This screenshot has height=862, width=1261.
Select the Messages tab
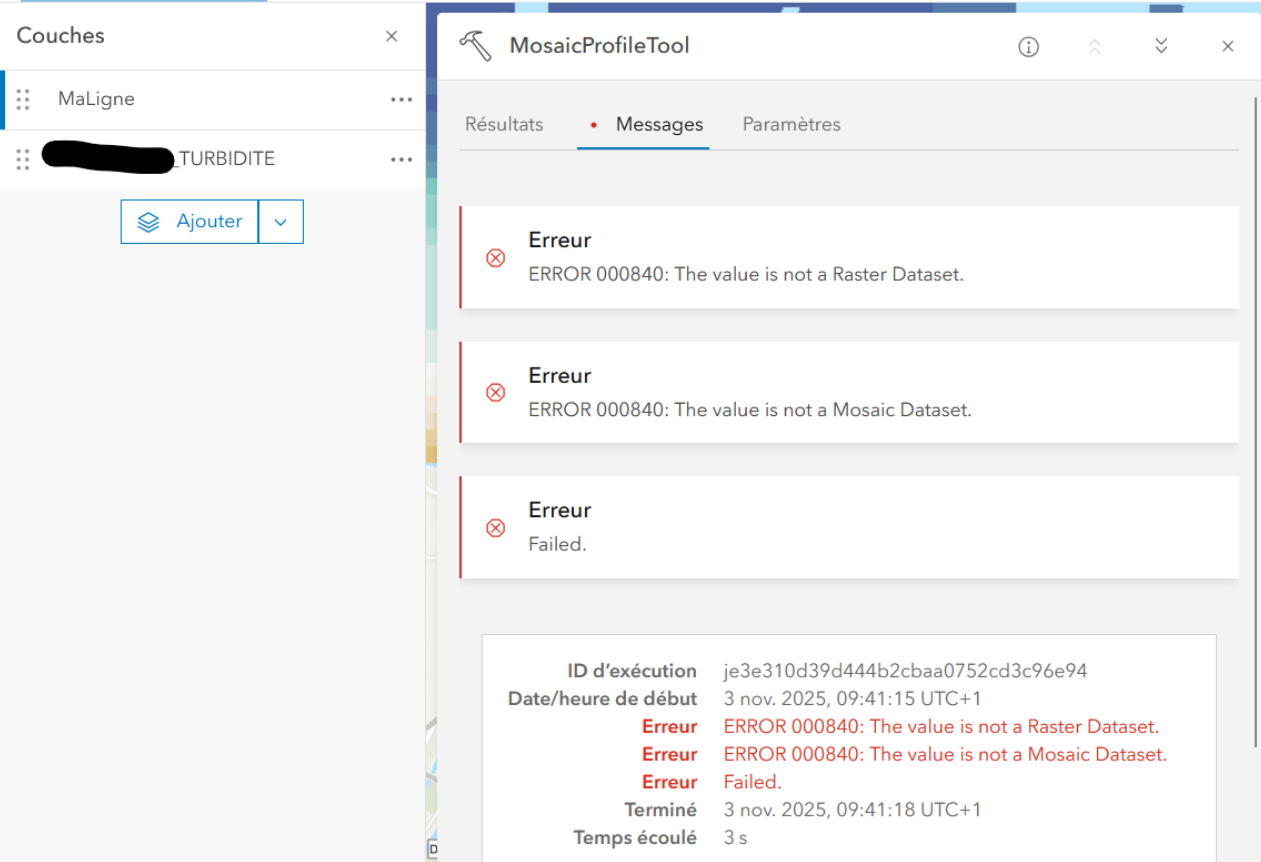point(659,124)
